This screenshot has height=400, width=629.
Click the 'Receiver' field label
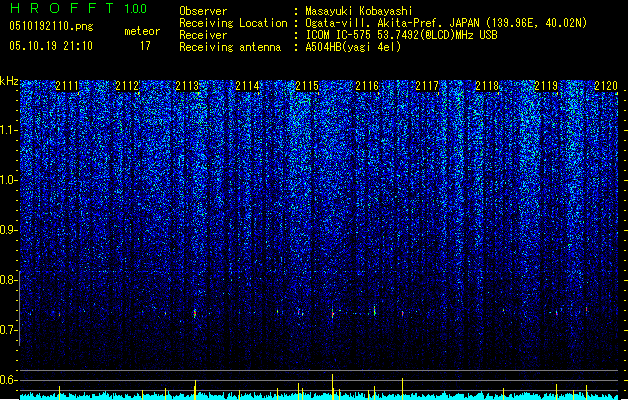coord(203,35)
